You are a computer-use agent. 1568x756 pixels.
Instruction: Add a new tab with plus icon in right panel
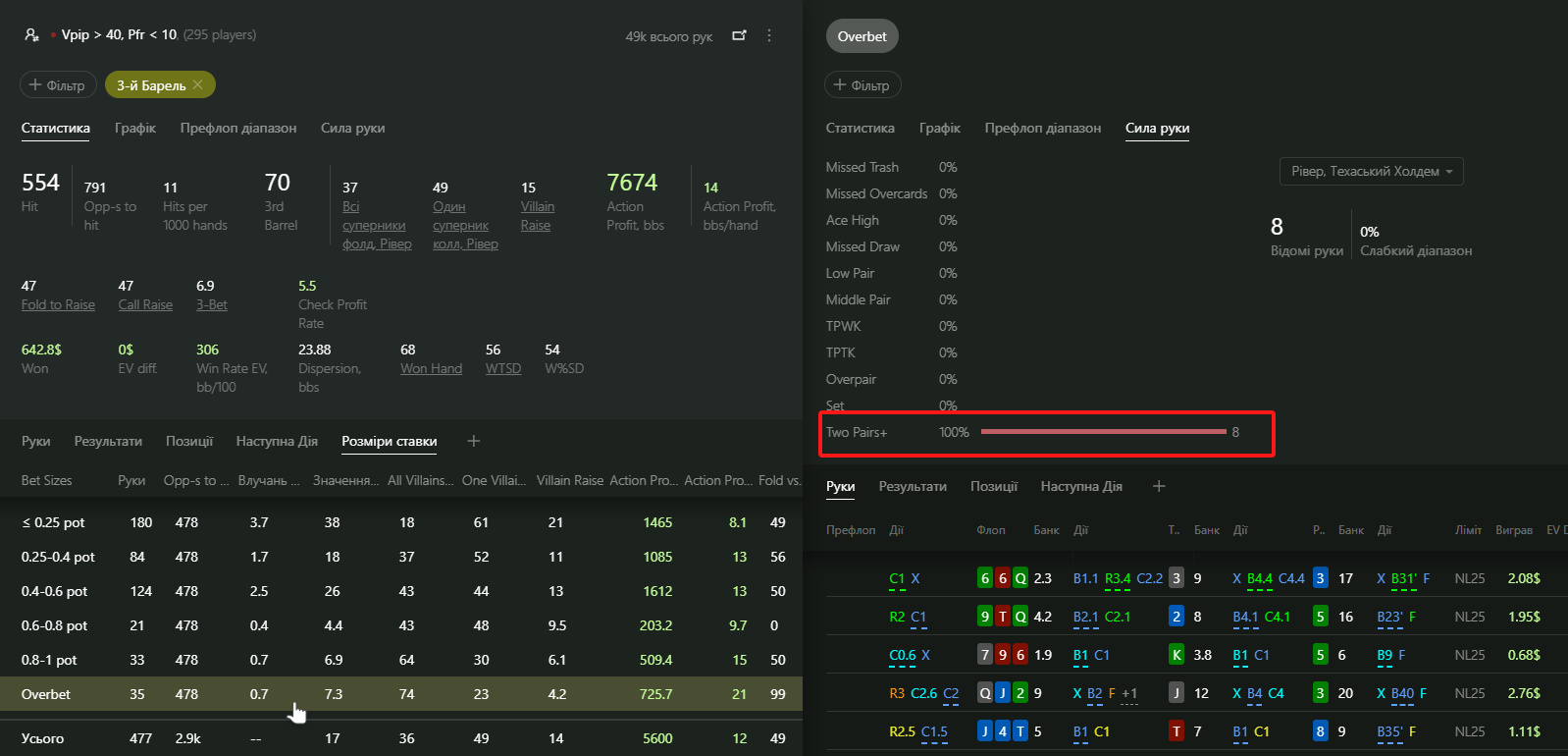pyautogui.click(x=1159, y=486)
